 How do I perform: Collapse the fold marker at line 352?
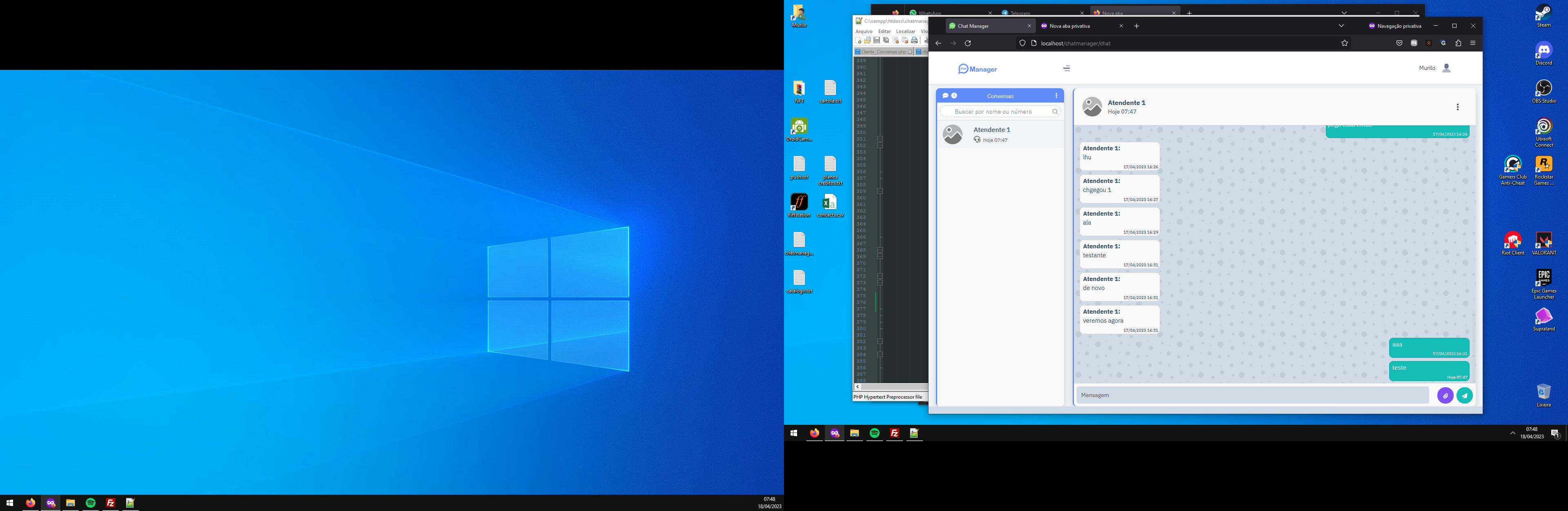point(880,145)
